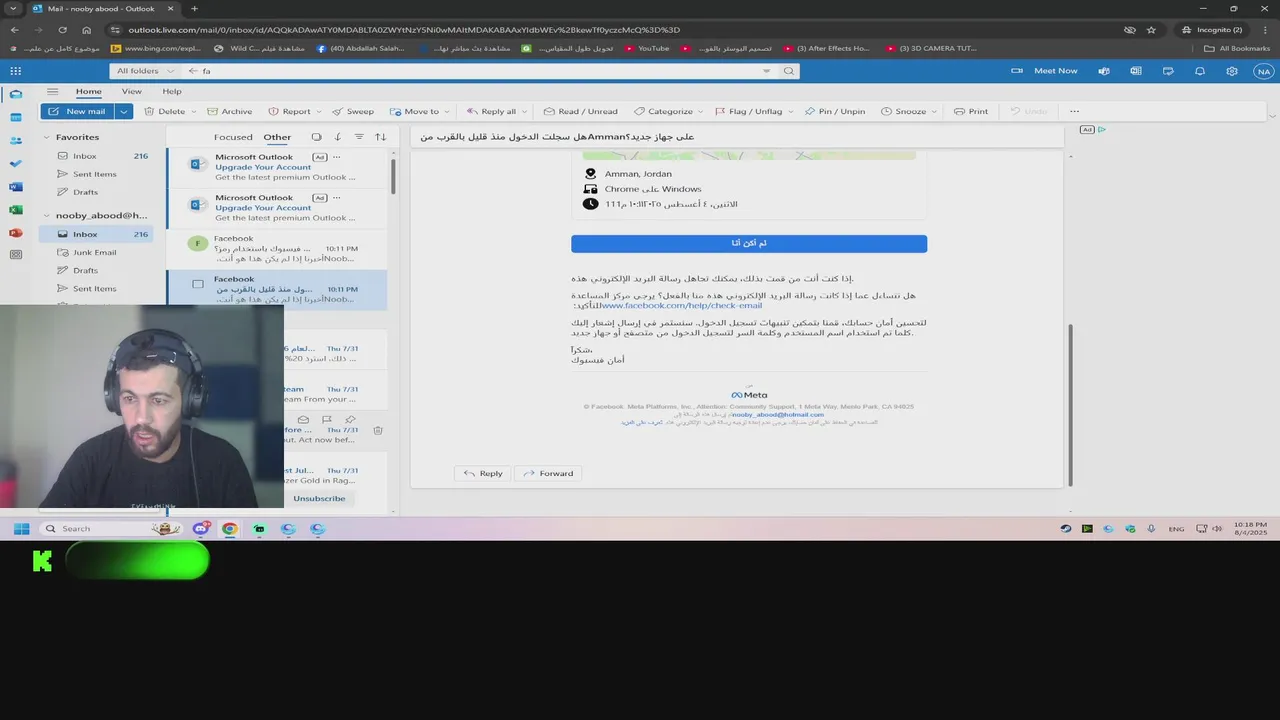Open Discord from the taskbar
1280x720 pixels.
(200, 529)
